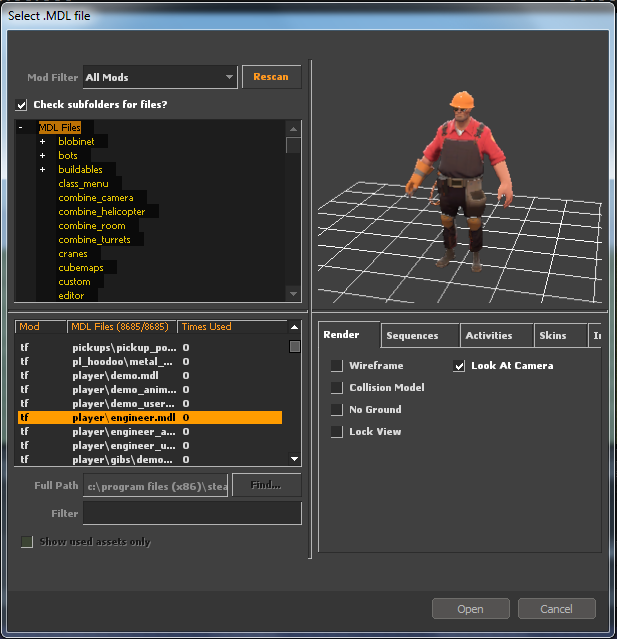This screenshot has height=639, width=617.
Task: Select player\gibs\demo... file row
Action: pyautogui.click(x=150, y=459)
